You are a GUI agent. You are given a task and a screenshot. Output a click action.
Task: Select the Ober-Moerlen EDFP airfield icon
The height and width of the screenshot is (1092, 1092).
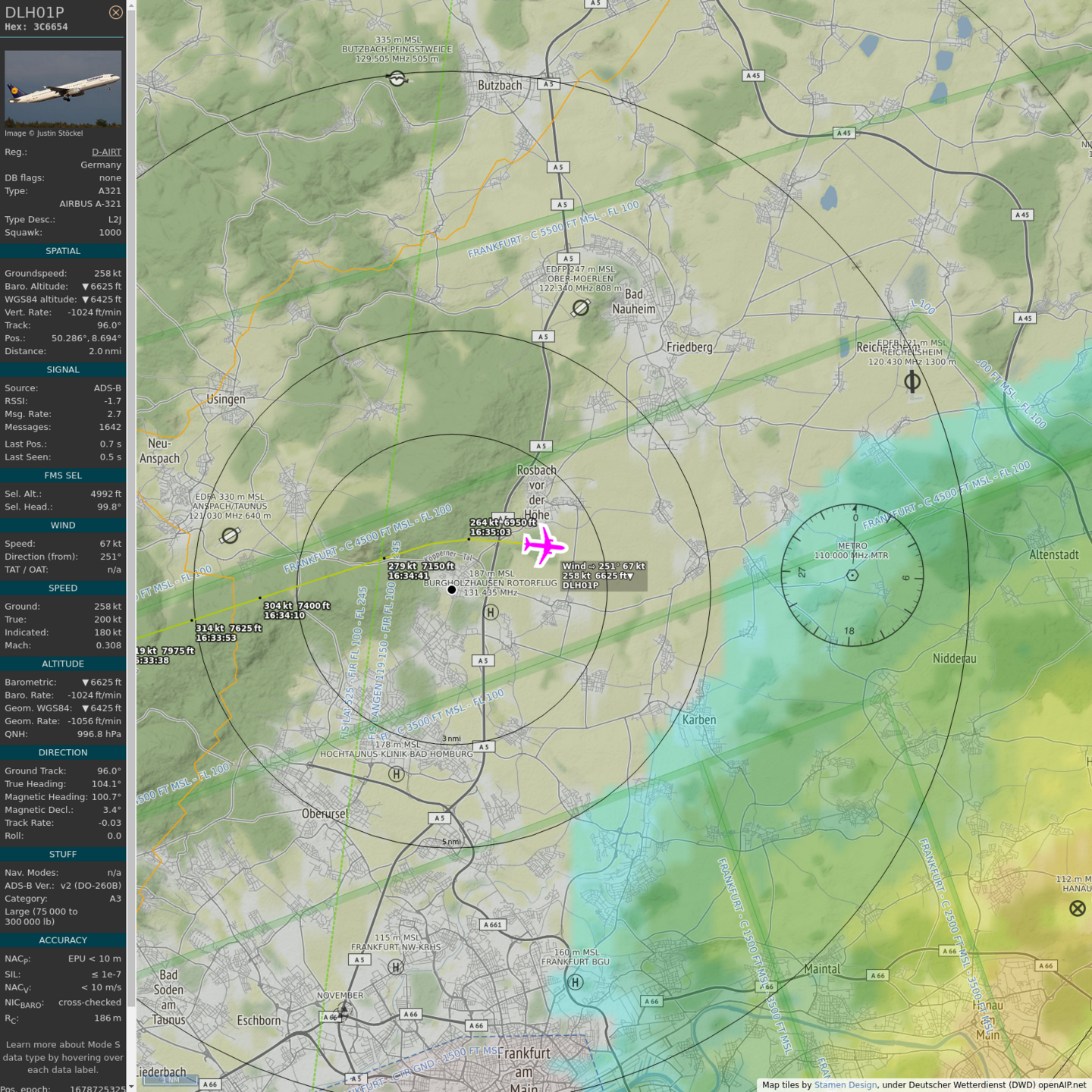coord(581,308)
